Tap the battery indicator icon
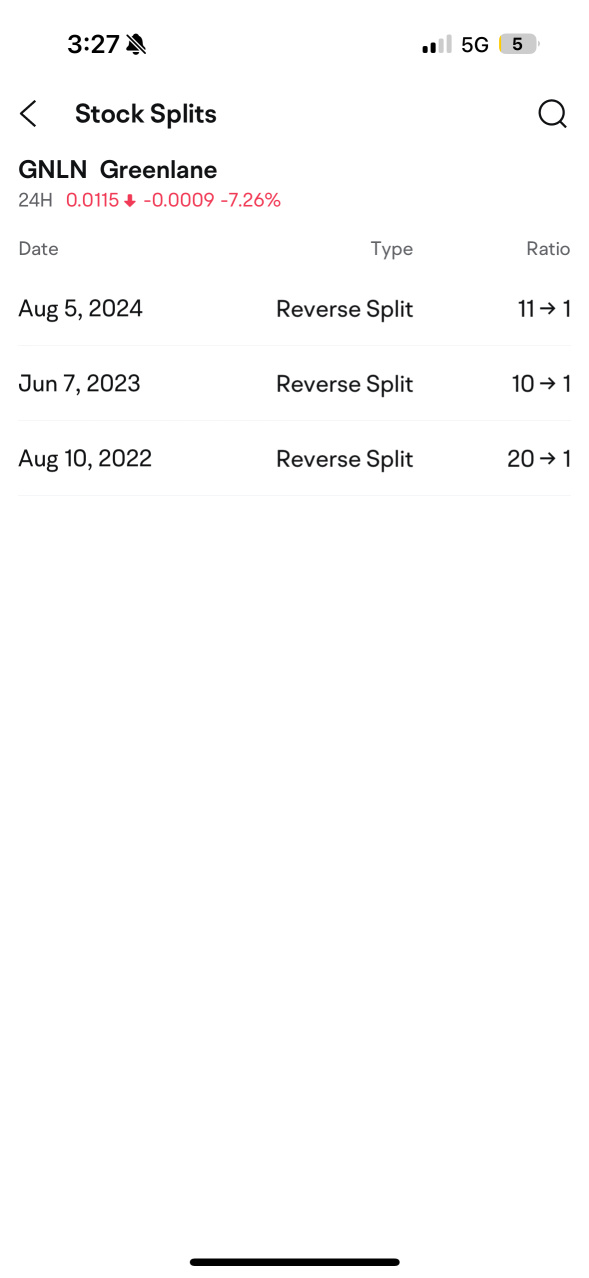The width and height of the screenshot is (589, 1278). [x=519, y=44]
